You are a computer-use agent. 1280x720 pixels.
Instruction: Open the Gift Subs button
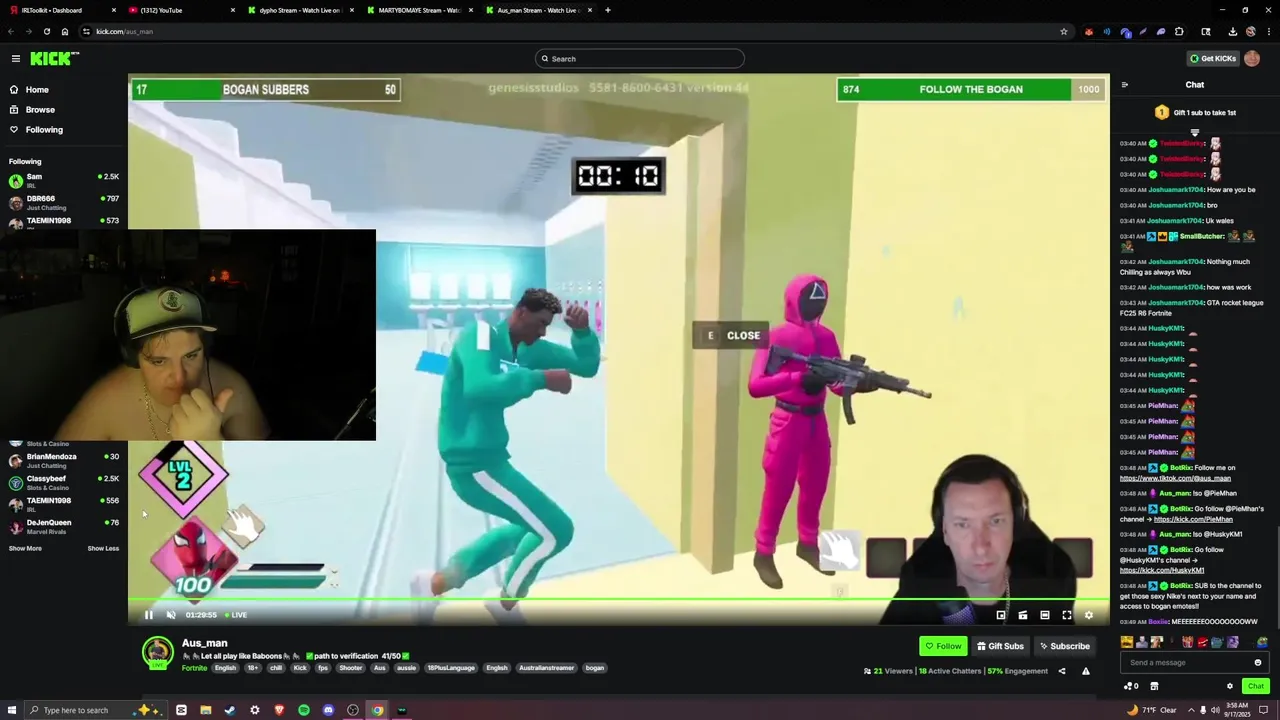1000,646
